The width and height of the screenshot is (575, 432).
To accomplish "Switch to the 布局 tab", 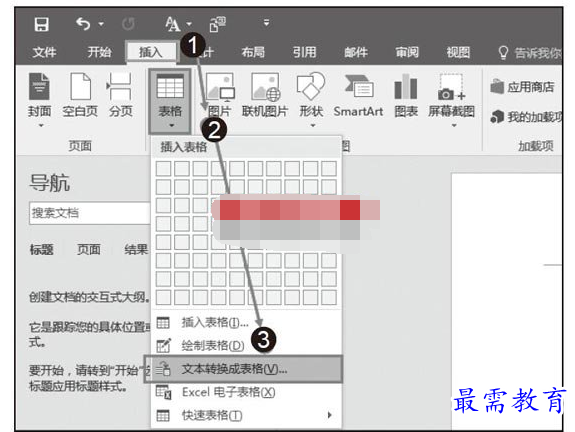I will pos(253,52).
